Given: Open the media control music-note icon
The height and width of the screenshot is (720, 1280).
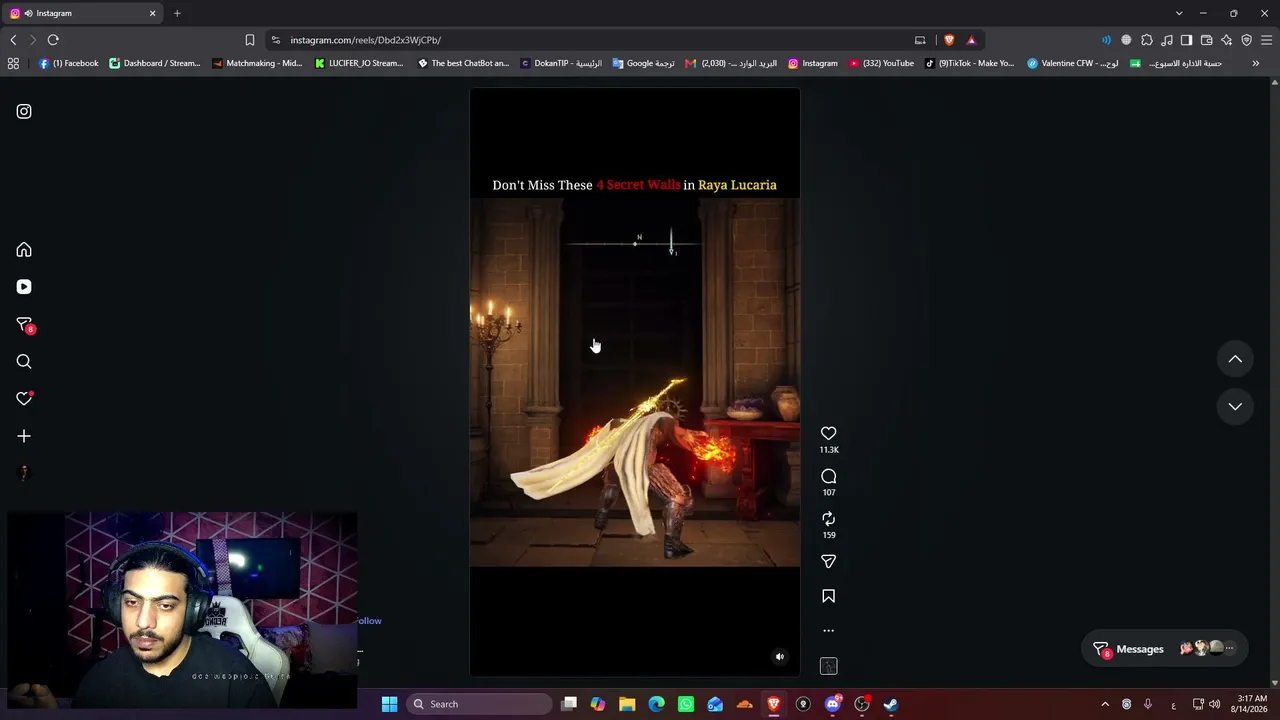Looking at the screenshot, I should (1167, 40).
